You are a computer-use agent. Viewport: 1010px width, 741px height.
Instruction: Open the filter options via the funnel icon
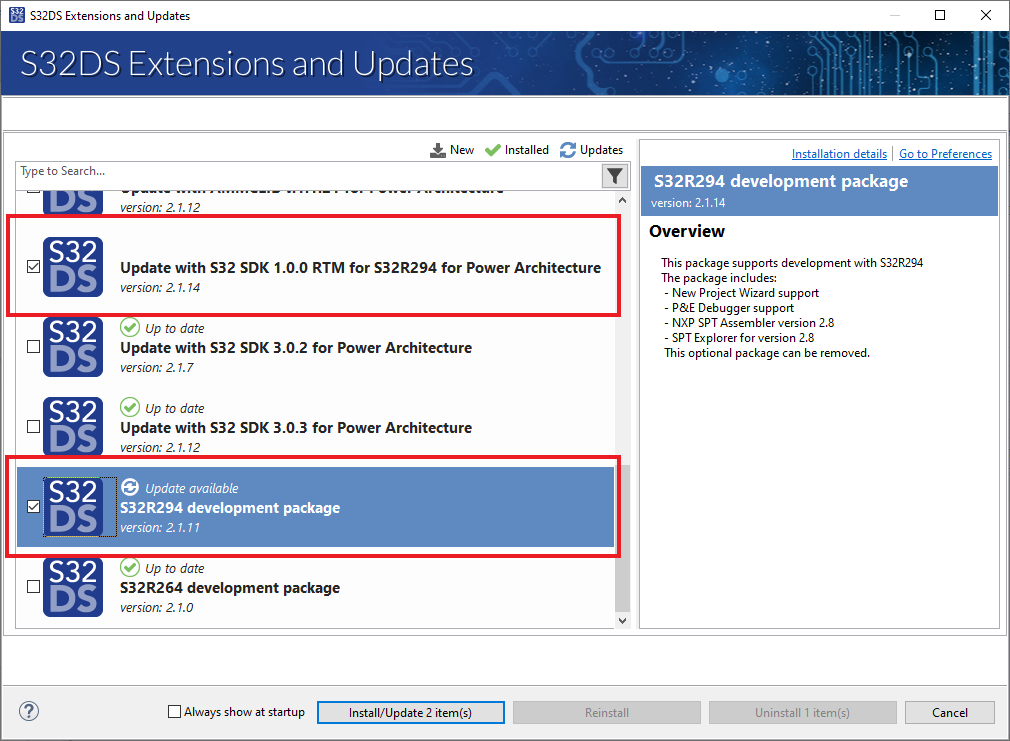[614, 175]
